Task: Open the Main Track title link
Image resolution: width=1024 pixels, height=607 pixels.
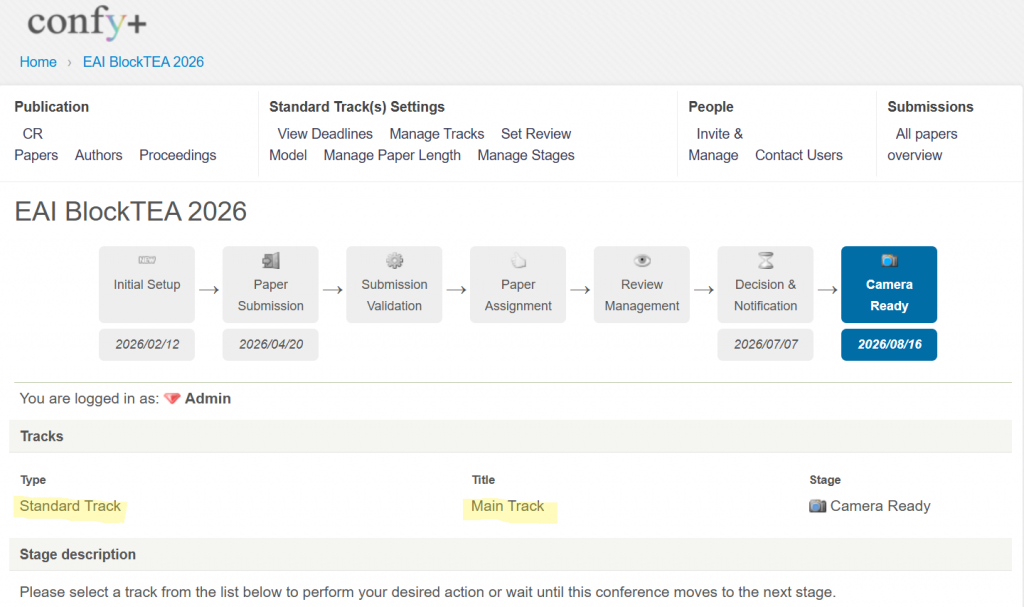Action: [x=507, y=506]
